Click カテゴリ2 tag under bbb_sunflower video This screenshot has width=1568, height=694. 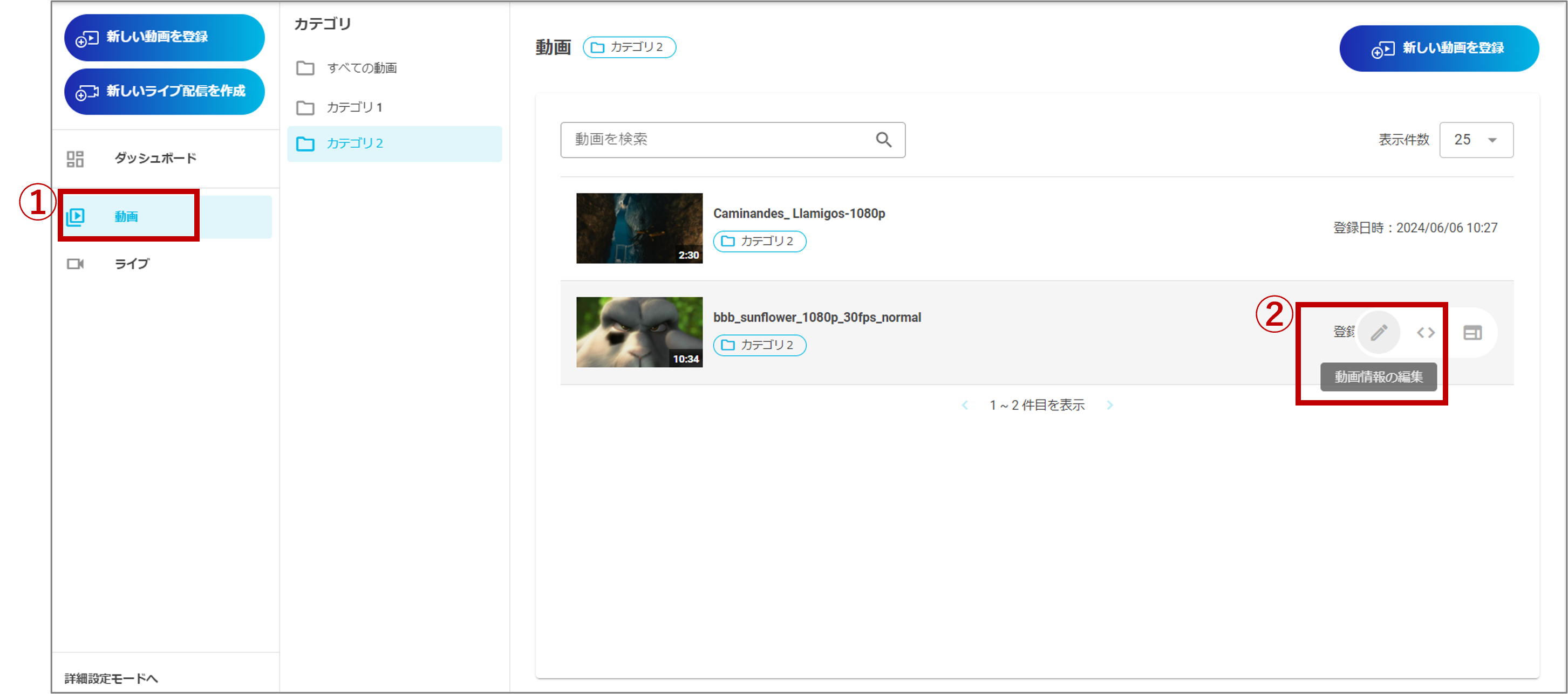pyautogui.click(x=760, y=346)
